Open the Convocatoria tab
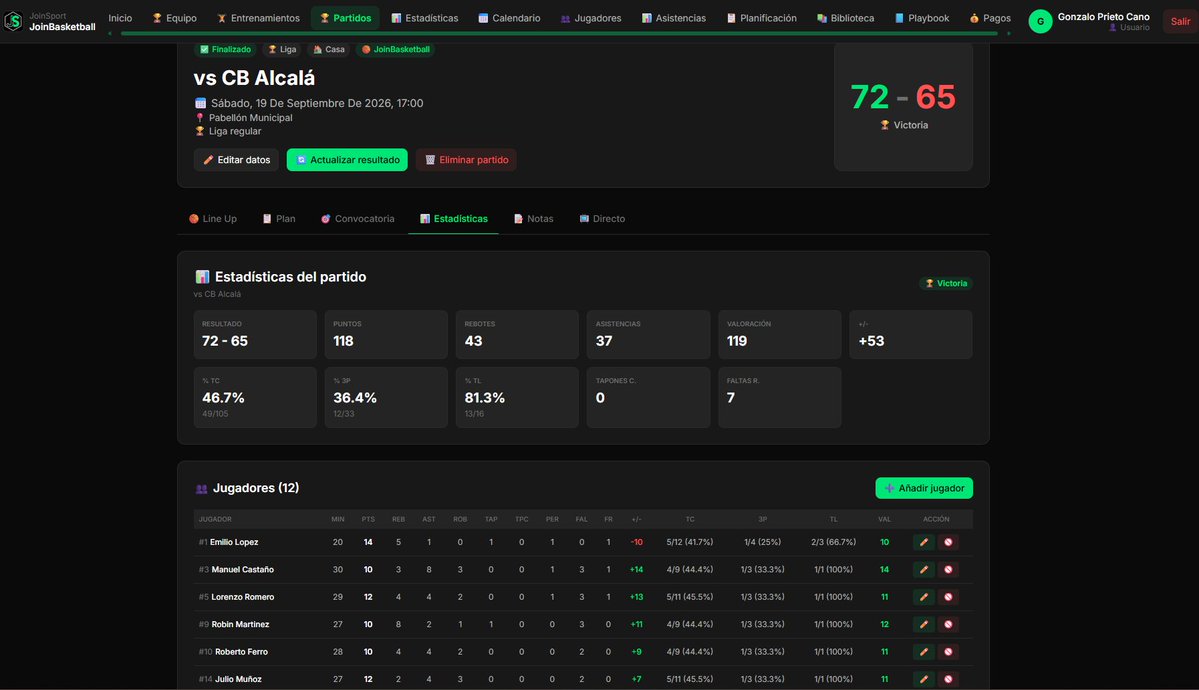 [x=357, y=219]
